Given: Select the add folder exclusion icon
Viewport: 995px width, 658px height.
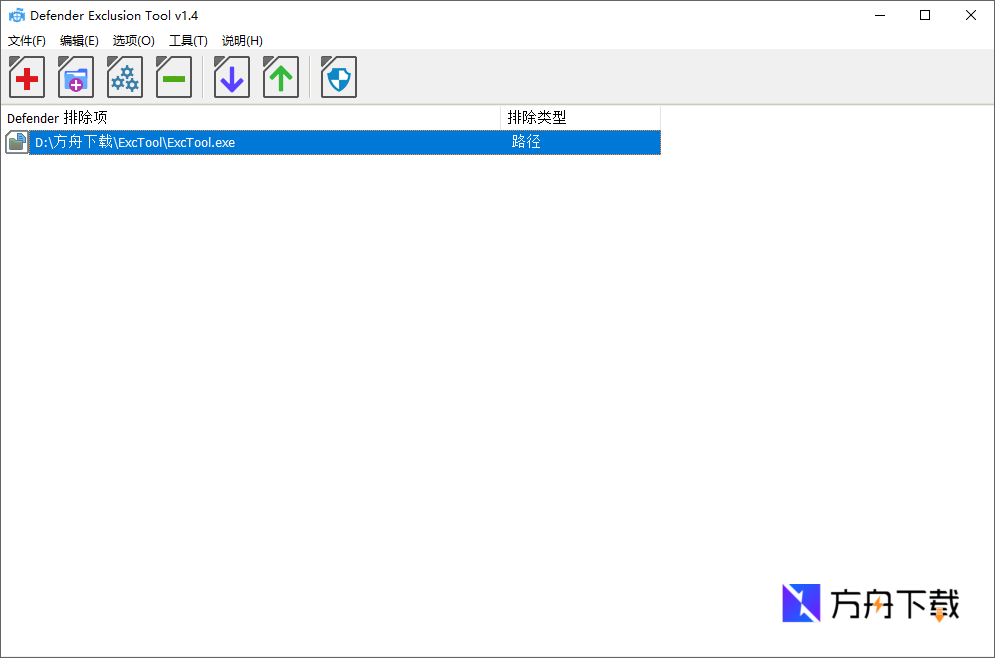Looking at the screenshot, I should pyautogui.click(x=75, y=77).
